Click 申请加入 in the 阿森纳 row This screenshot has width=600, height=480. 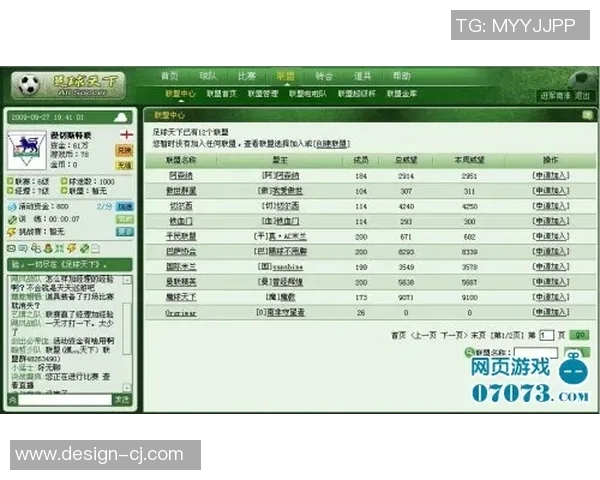[x=551, y=175]
